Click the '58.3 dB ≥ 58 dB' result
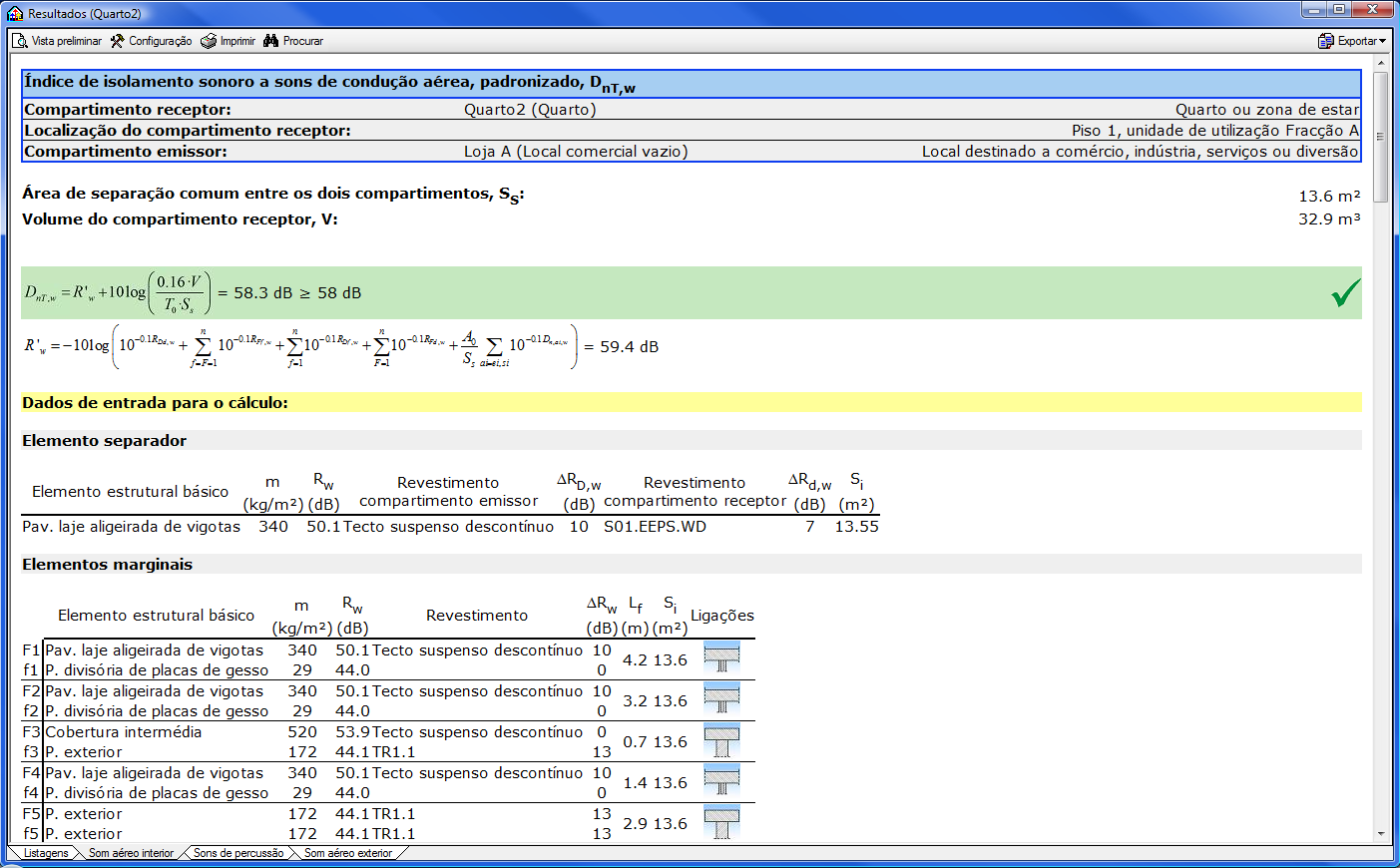The width and height of the screenshot is (1400, 868). click(297, 293)
